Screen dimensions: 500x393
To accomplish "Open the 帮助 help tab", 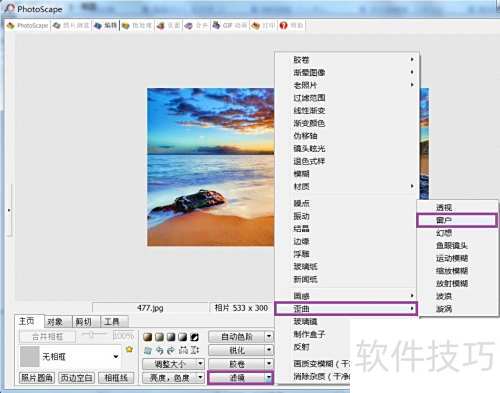I will point(292,25).
